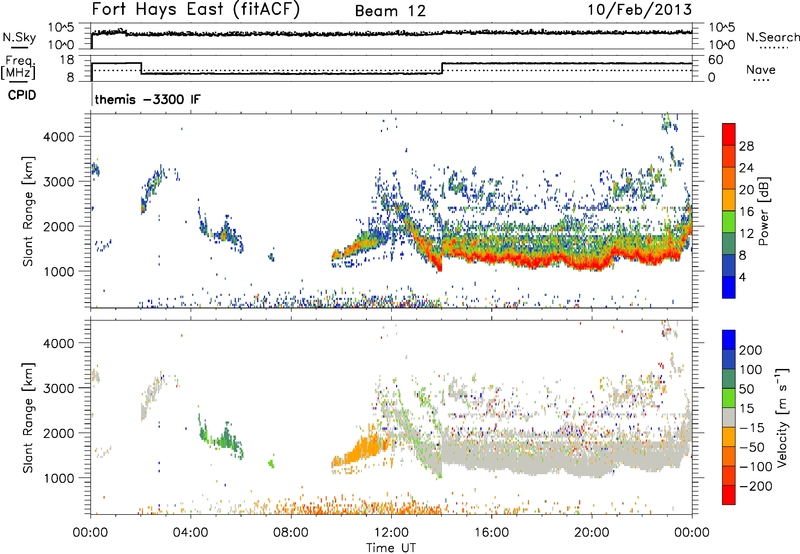Click the "28" power colorbar label
Viewport: 800px width, 554px height.
(x=746, y=146)
